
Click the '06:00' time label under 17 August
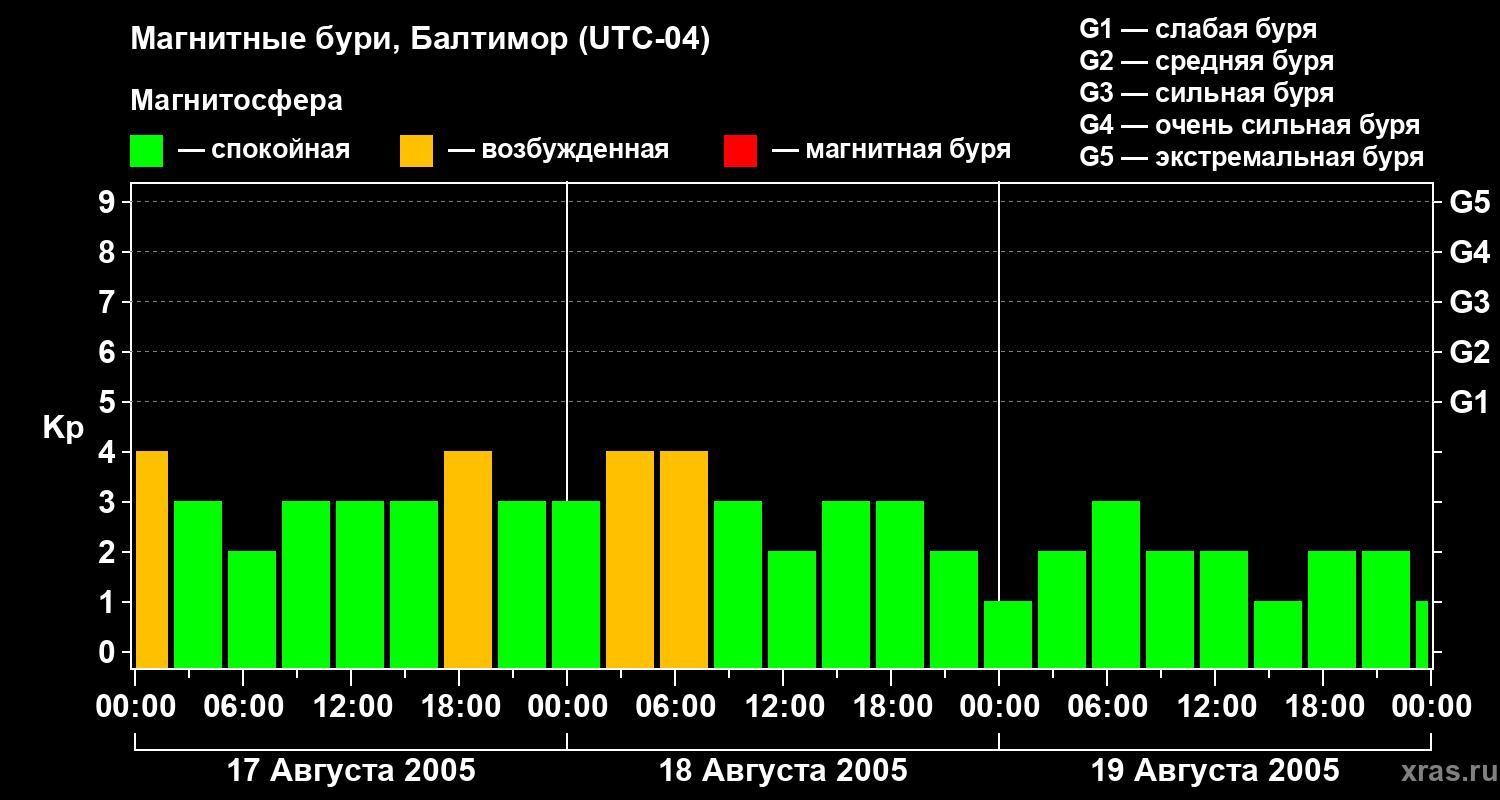[x=245, y=707]
